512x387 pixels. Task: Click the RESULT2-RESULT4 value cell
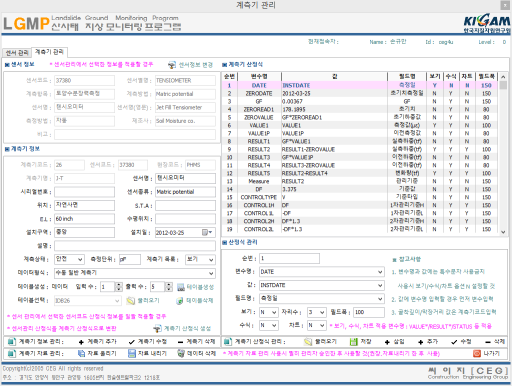[x=334, y=173]
